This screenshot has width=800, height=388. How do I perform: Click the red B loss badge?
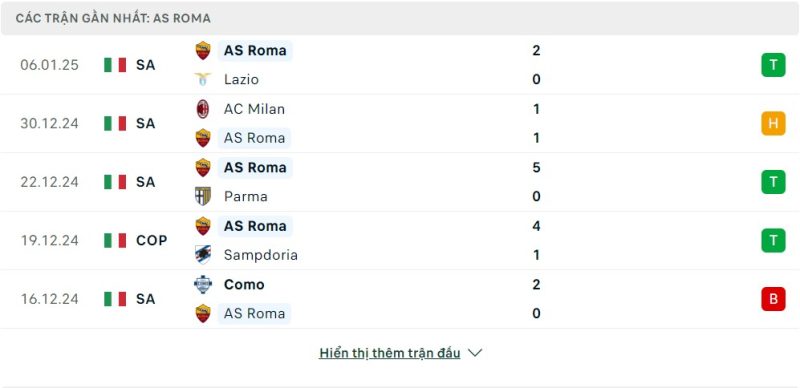pyautogui.click(x=773, y=299)
